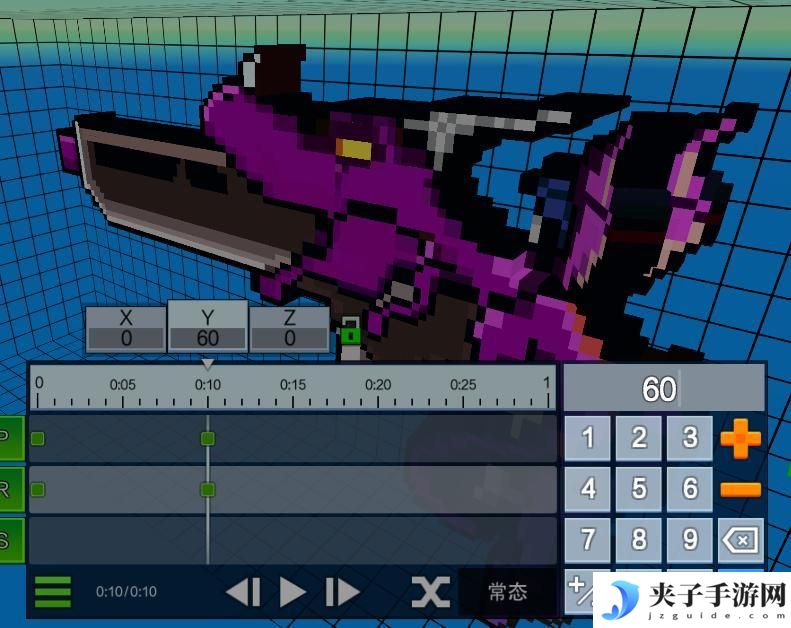Click the playhead triangle marker at 0:10

click(x=207, y=364)
